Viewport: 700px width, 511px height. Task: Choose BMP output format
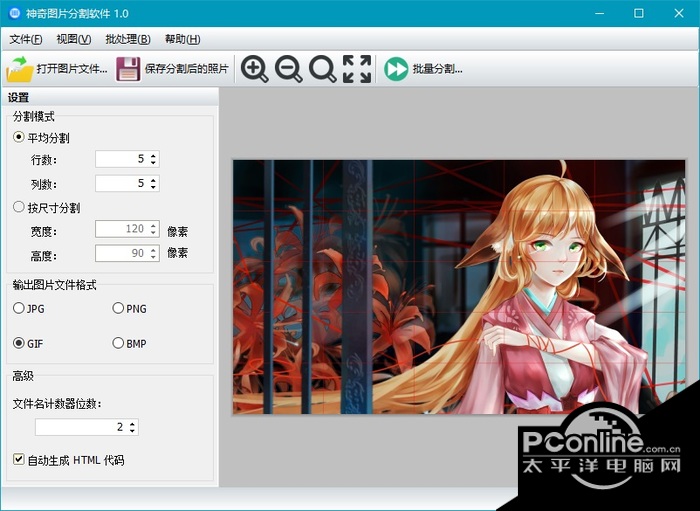(118, 343)
